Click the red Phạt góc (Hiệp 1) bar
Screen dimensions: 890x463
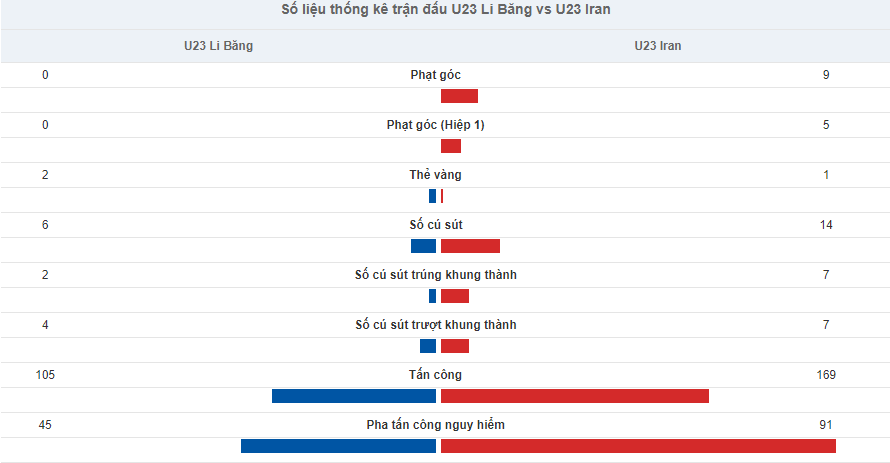click(451, 146)
